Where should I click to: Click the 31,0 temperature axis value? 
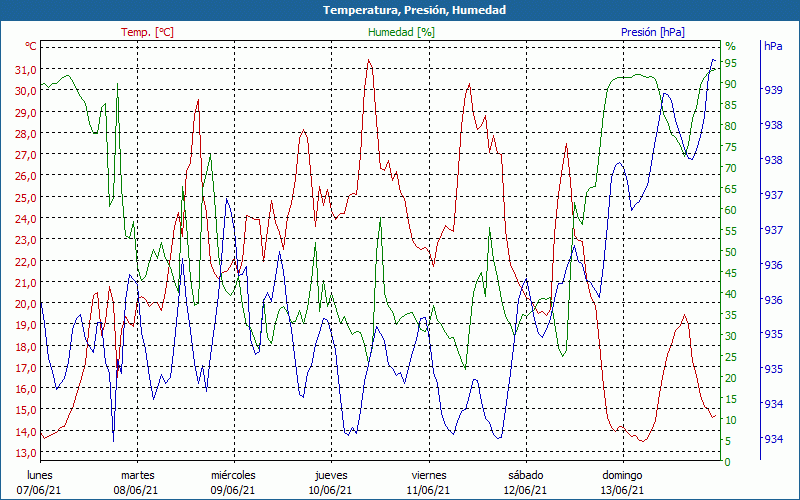pos(24,69)
